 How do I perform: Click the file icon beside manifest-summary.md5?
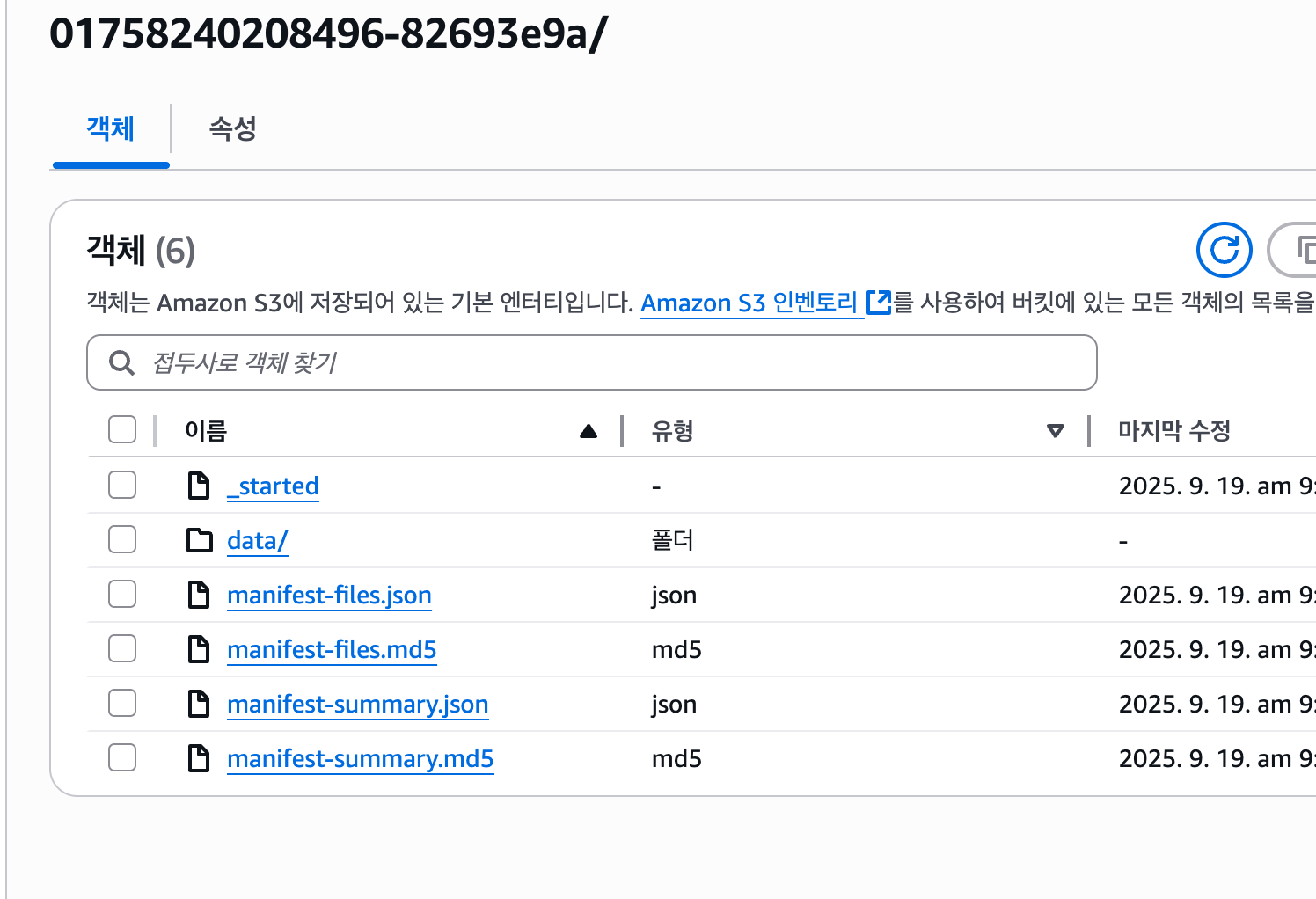coord(200,758)
